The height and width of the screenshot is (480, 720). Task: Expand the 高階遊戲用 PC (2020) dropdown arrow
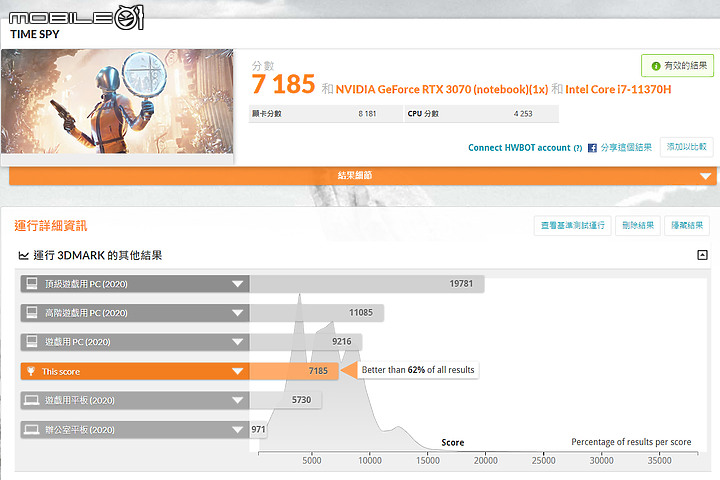(237, 313)
